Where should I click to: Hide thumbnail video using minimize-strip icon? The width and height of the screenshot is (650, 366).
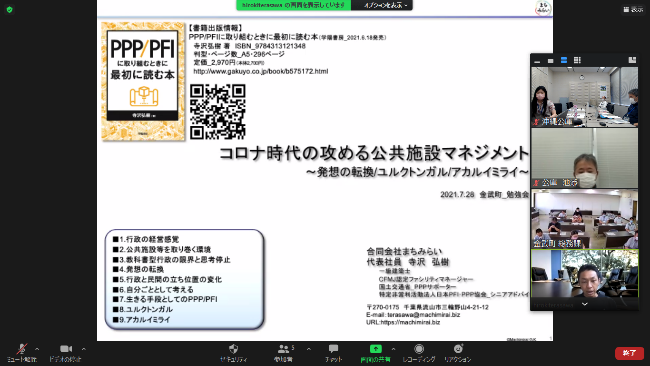537,61
